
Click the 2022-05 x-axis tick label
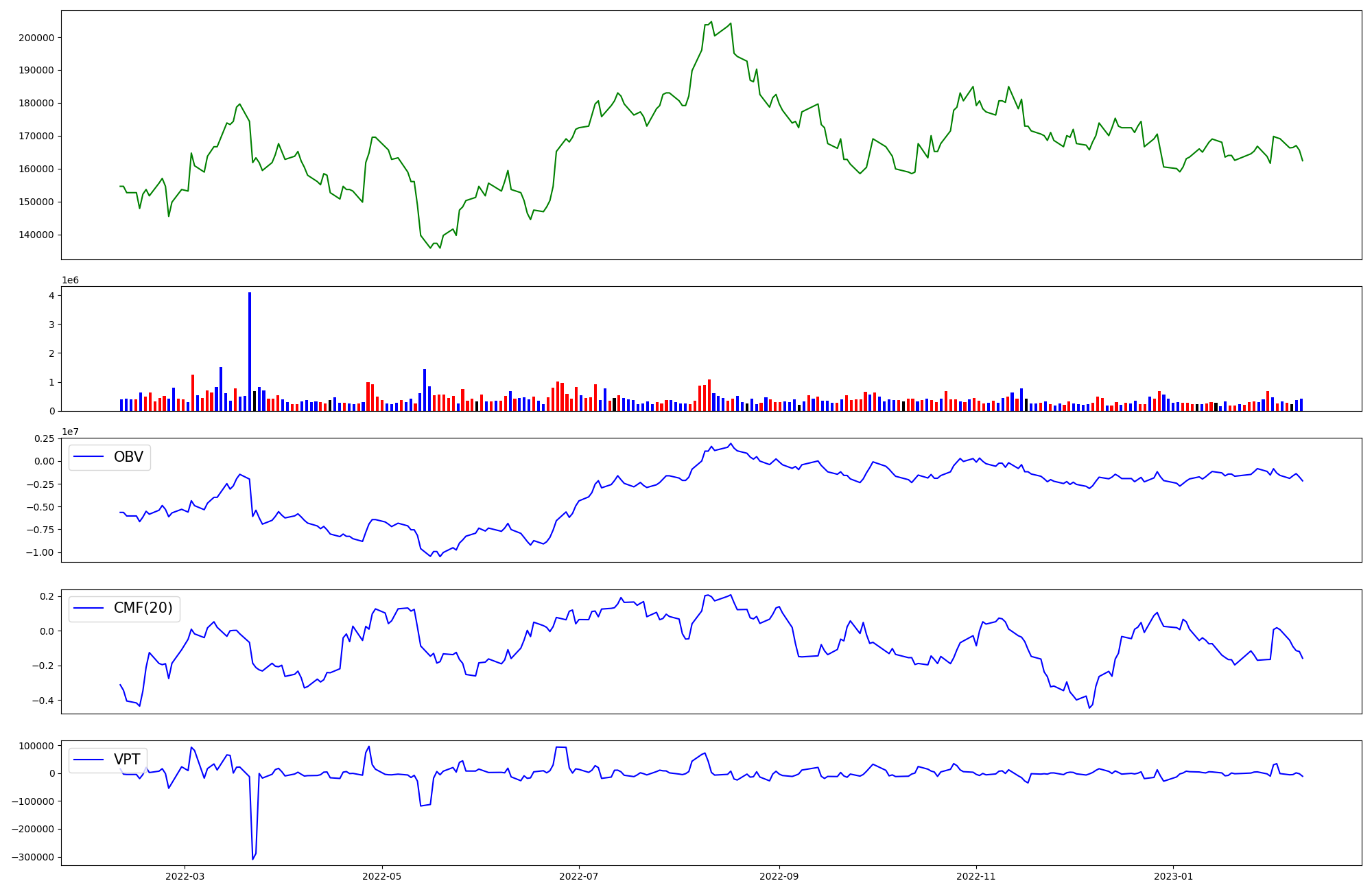[x=381, y=876]
